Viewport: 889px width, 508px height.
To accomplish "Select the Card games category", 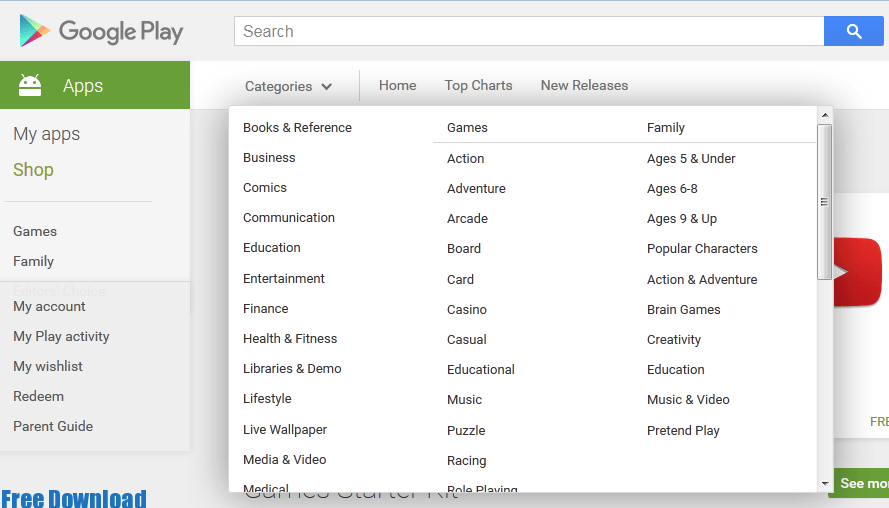I will tap(460, 280).
